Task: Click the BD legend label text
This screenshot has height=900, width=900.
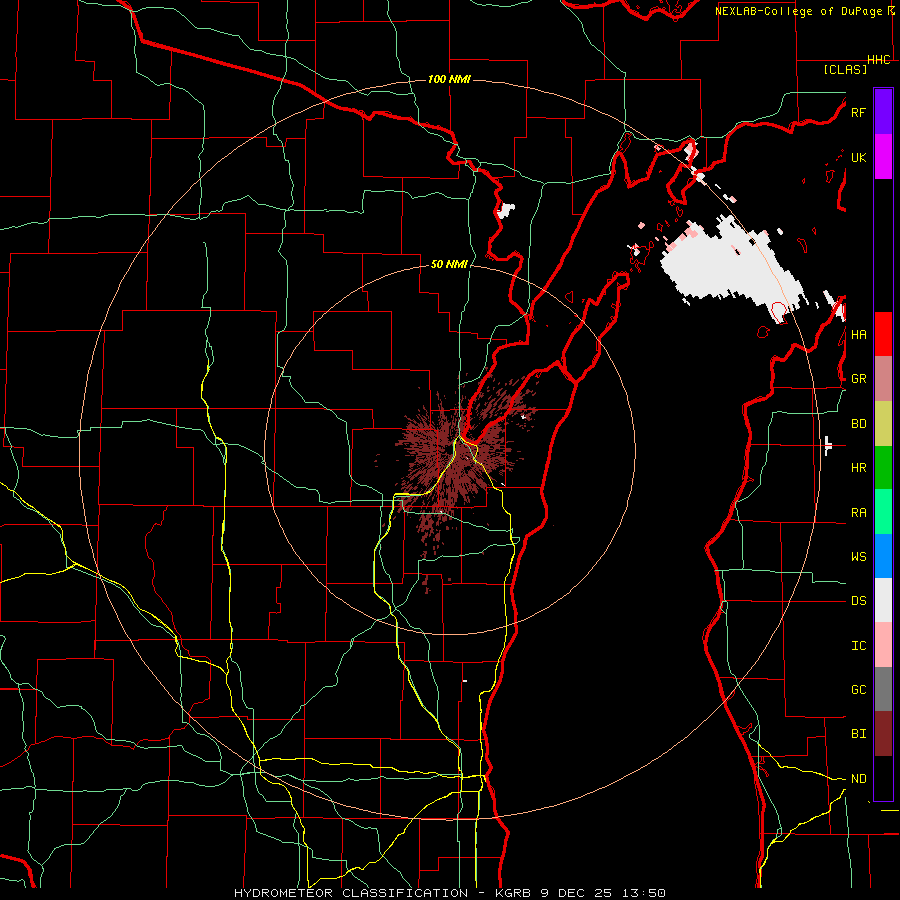Action: (x=858, y=424)
